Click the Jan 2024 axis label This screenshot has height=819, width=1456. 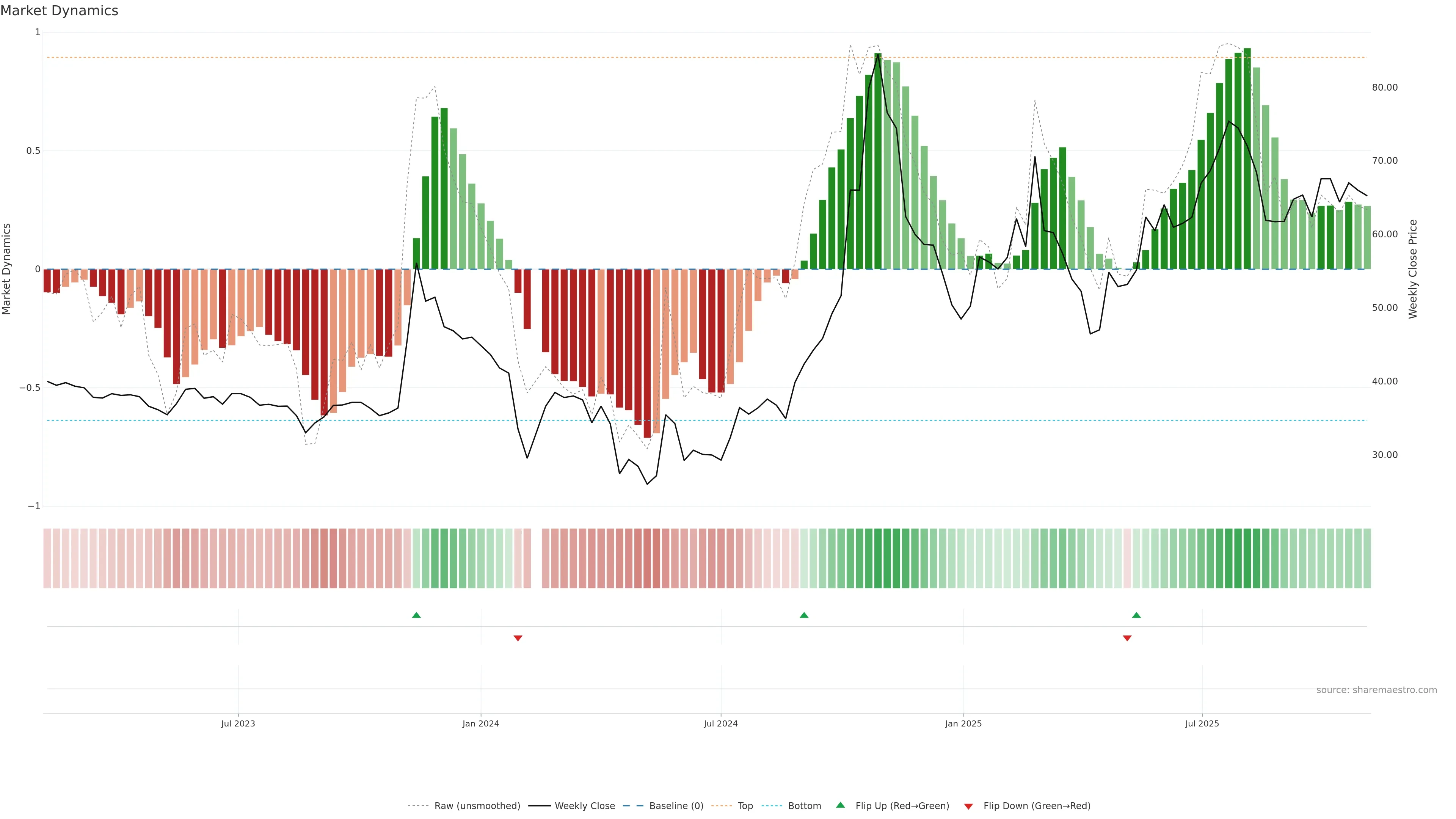point(480,723)
